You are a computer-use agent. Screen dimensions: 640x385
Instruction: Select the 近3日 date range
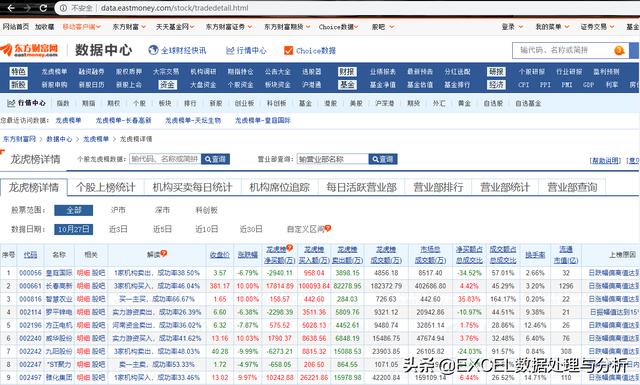click(x=118, y=229)
